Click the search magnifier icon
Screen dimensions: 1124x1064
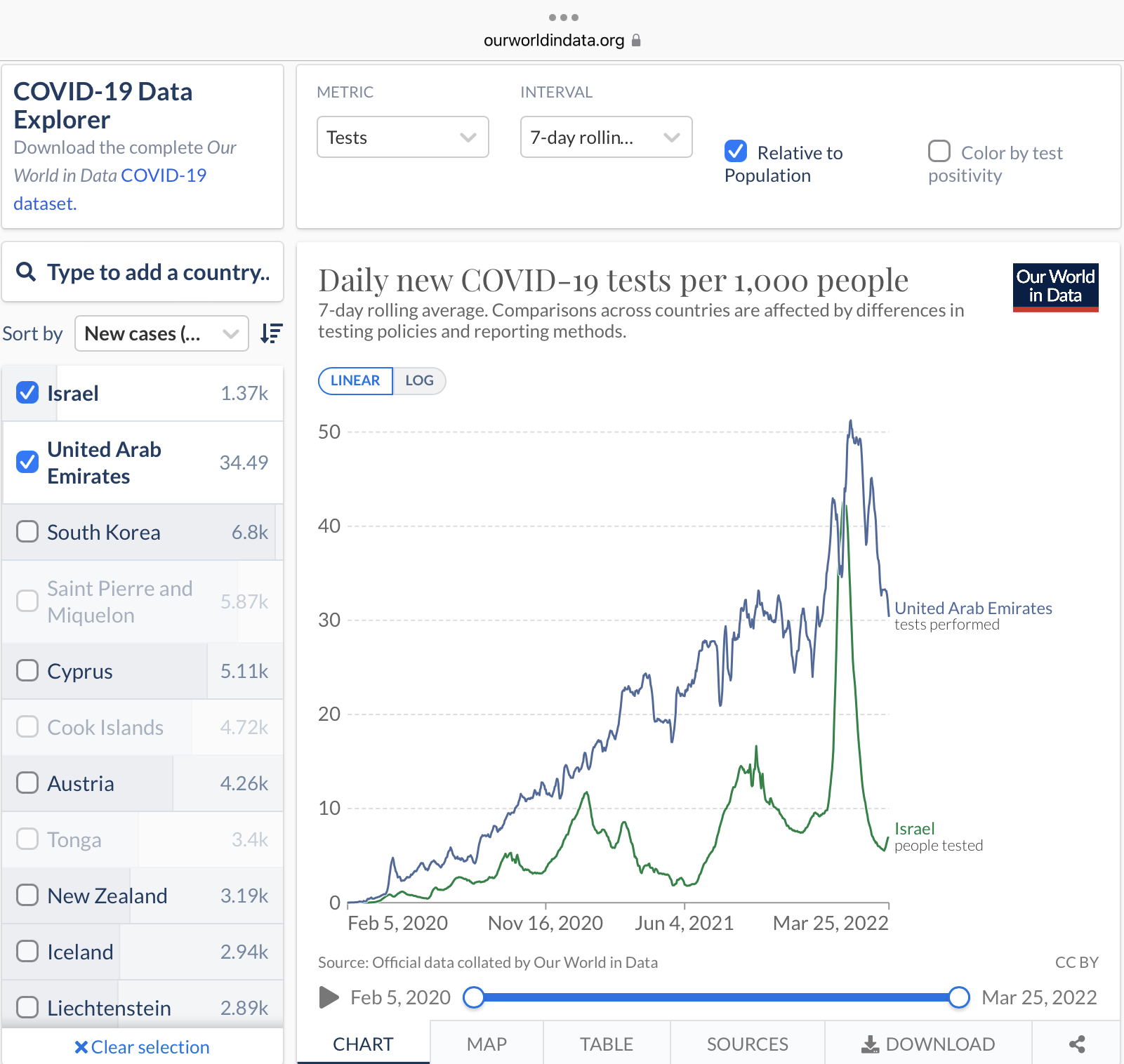[x=26, y=272]
